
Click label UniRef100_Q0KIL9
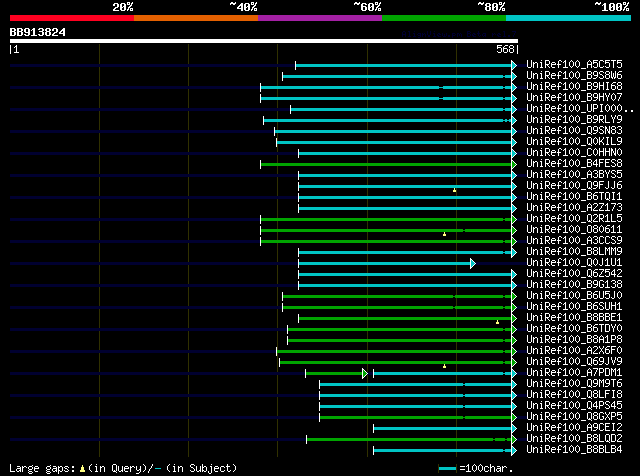click(574, 142)
